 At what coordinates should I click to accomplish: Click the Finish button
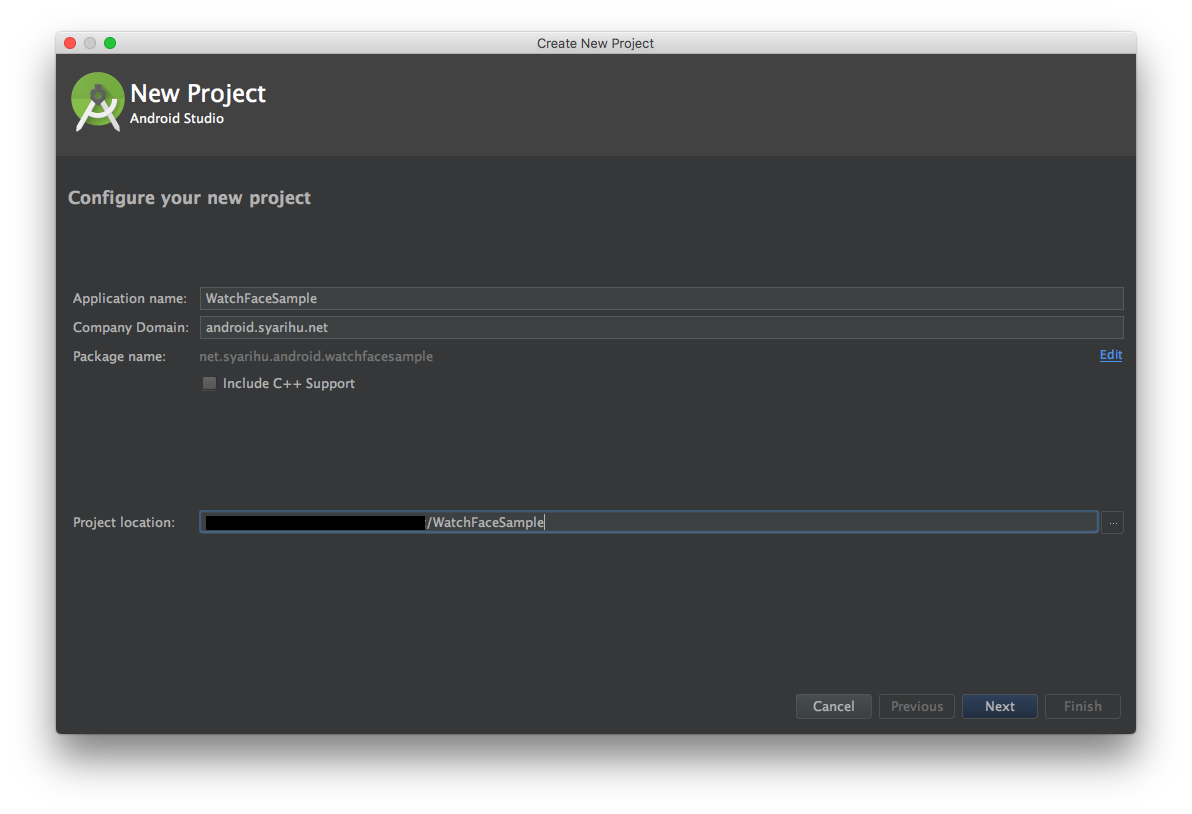tap(1083, 706)
